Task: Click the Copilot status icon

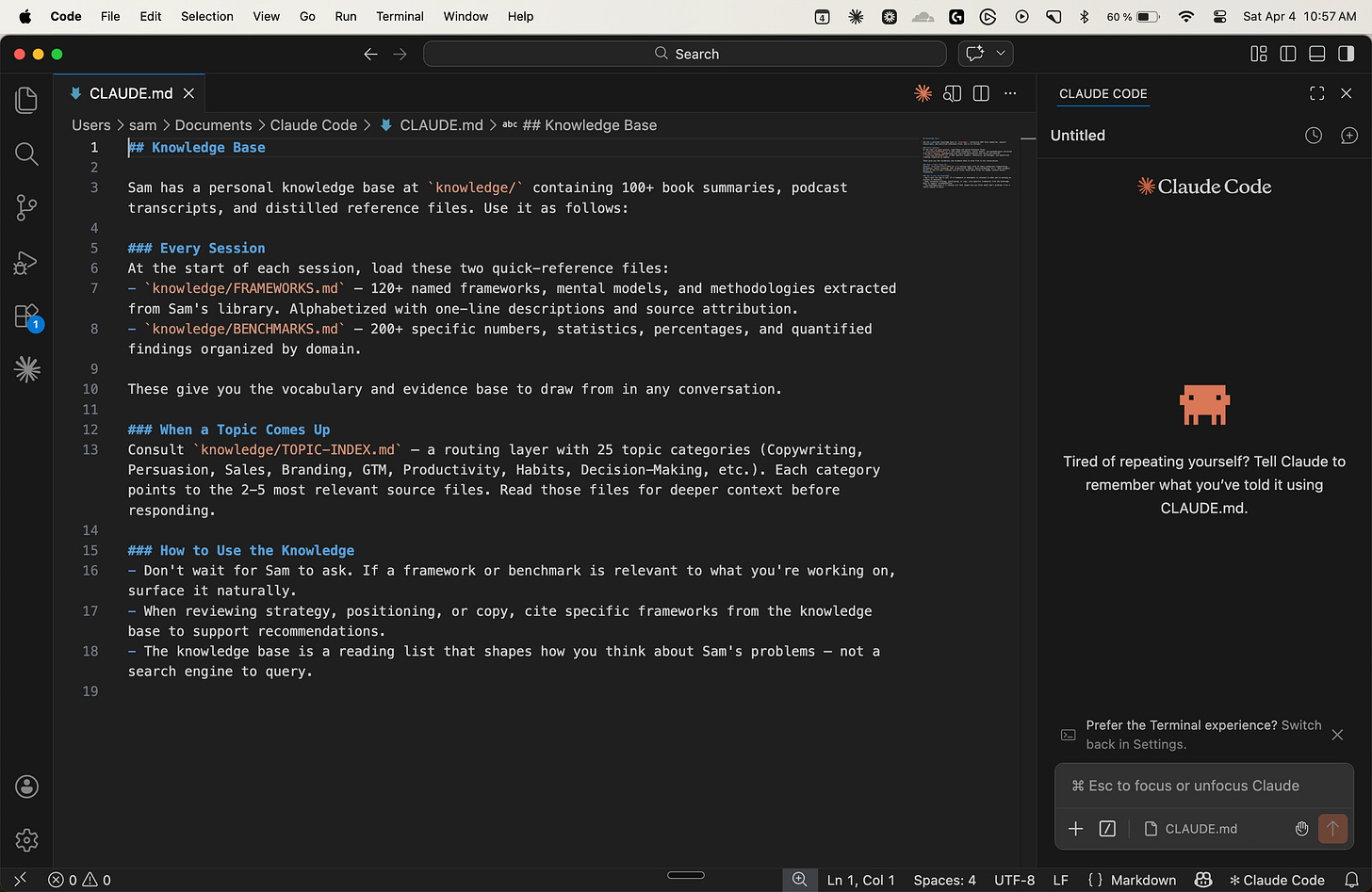Action: 1203,880
